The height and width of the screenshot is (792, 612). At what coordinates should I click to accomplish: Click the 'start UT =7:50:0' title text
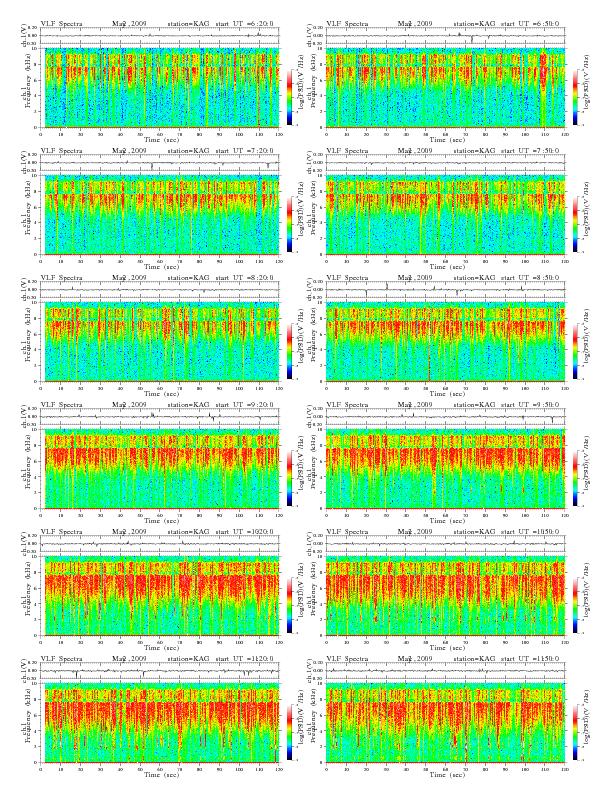click(x=530, y=151)
